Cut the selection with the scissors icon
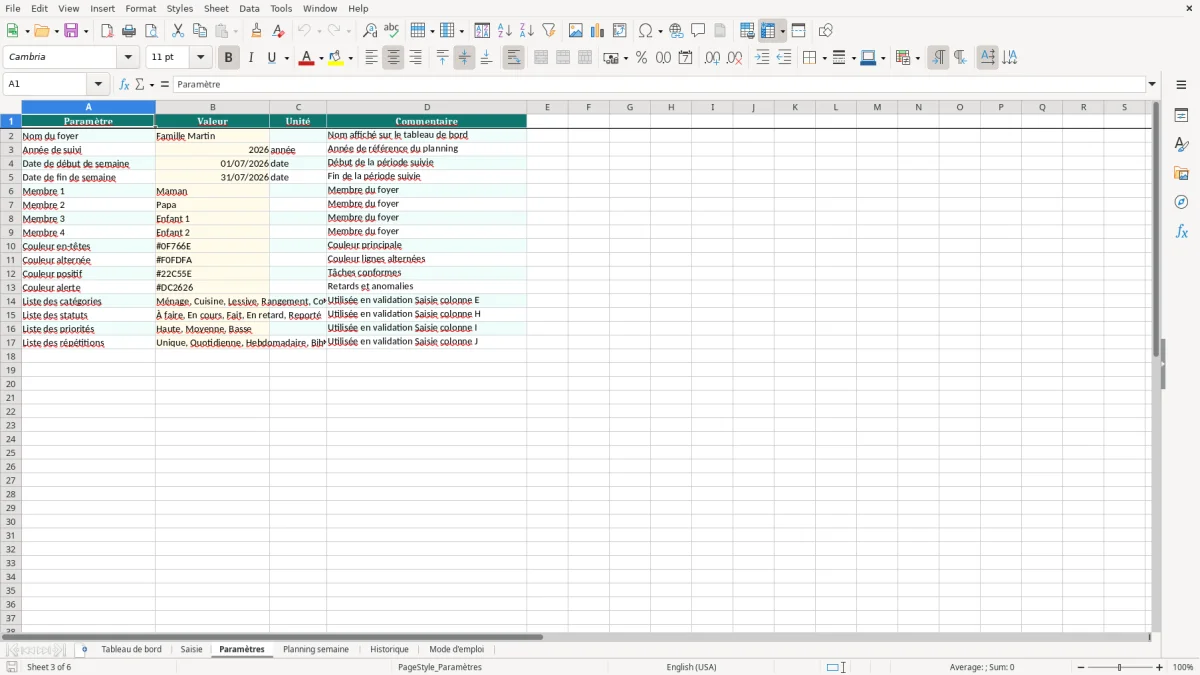 point(178,31)
